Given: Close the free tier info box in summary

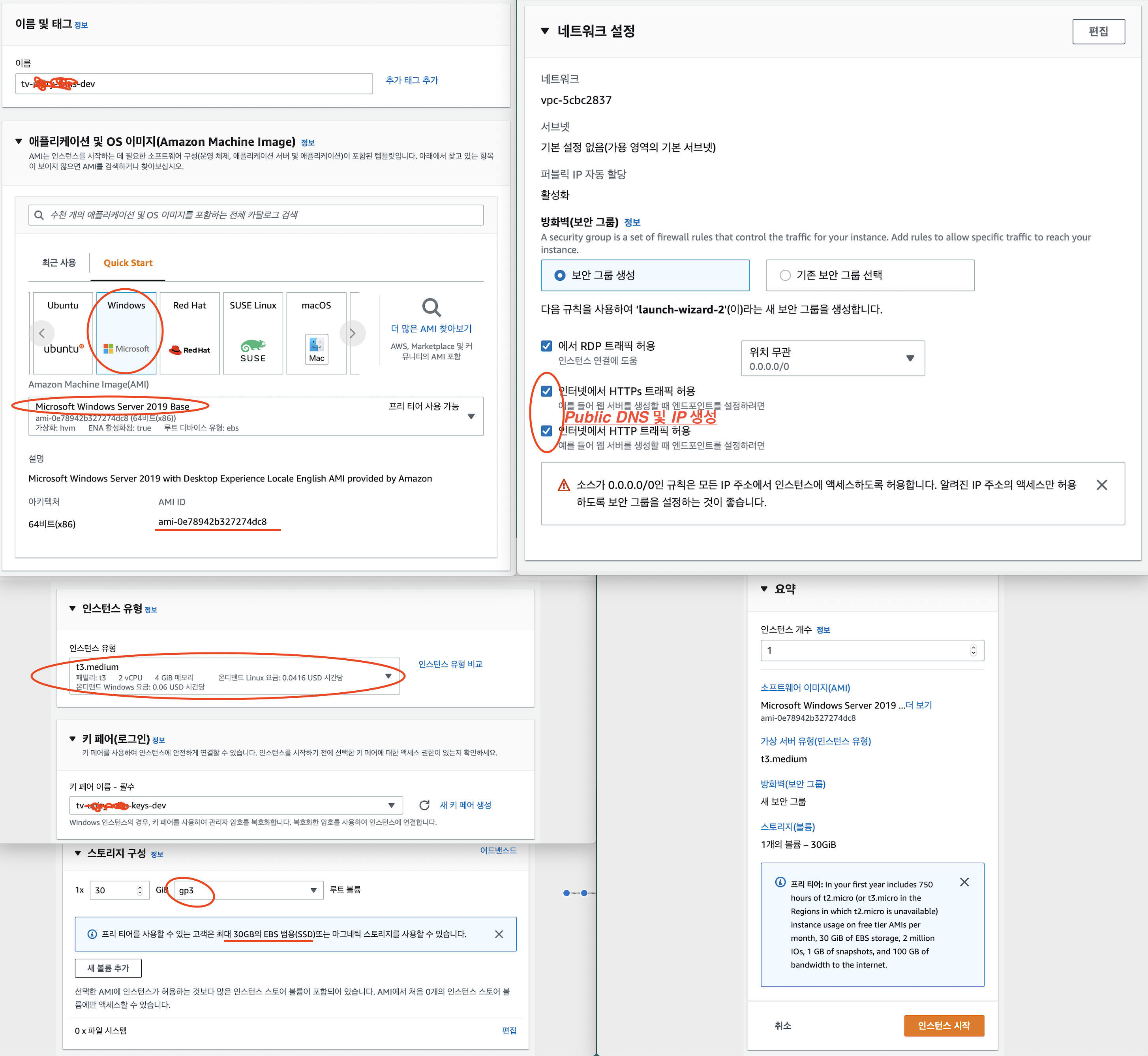Looking at the screenshot, I should (964, 882).
